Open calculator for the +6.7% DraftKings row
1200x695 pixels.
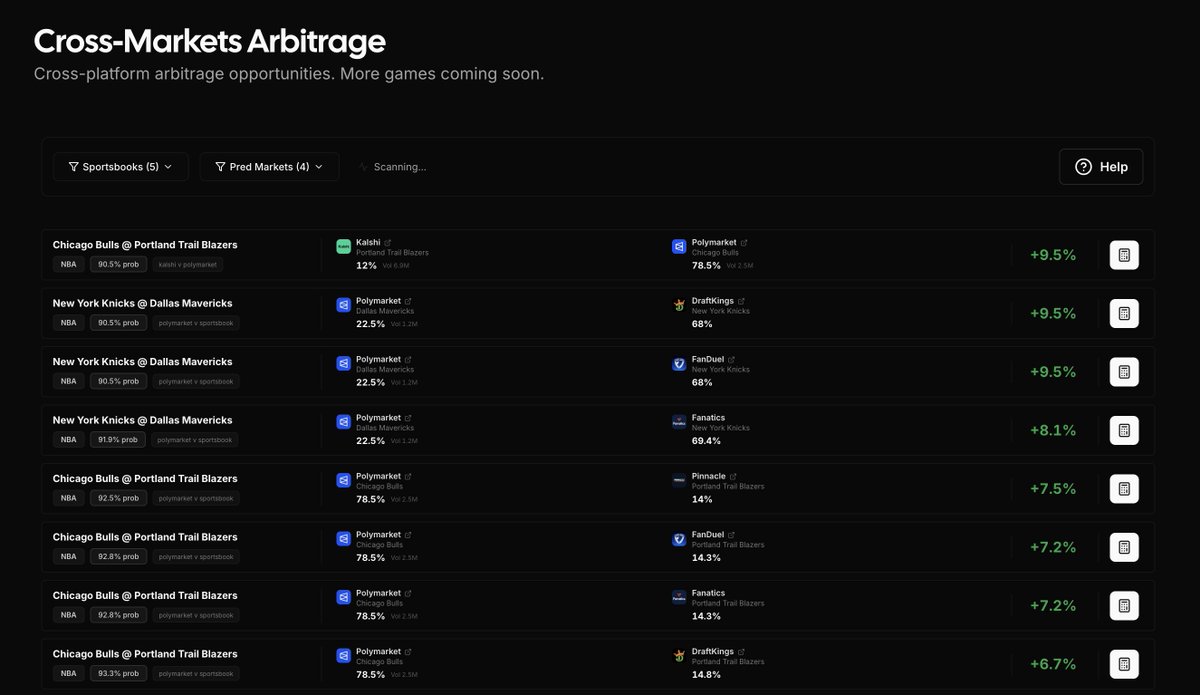coord(1124,664)
